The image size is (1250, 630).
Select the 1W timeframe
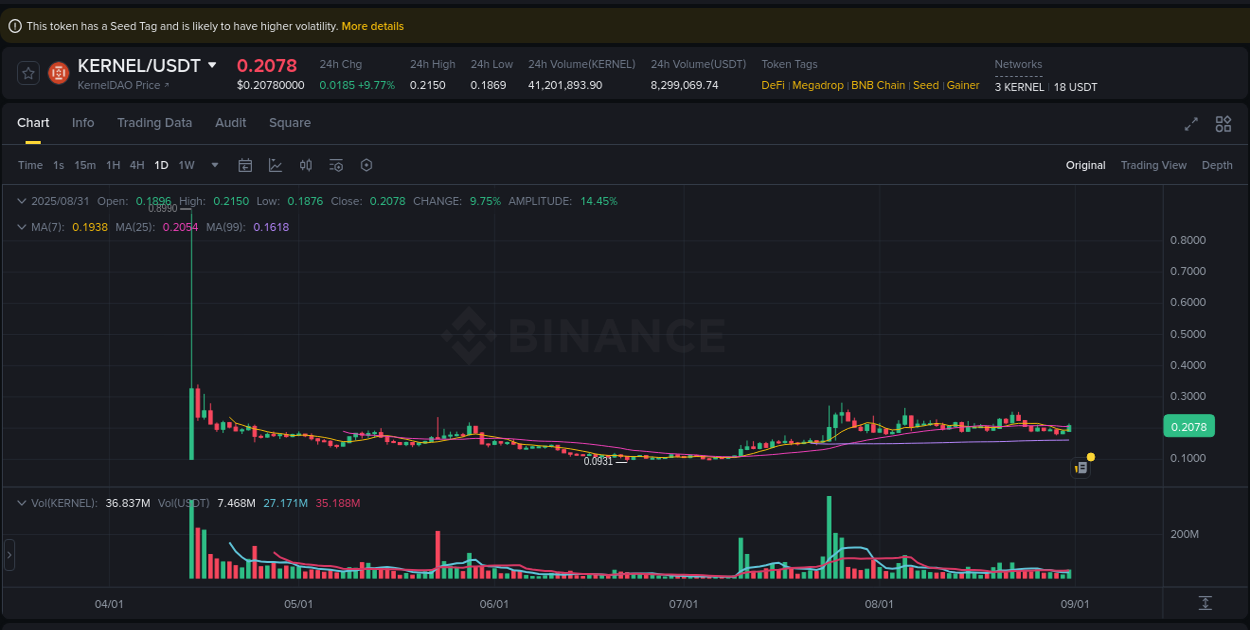tap(186, 164)
